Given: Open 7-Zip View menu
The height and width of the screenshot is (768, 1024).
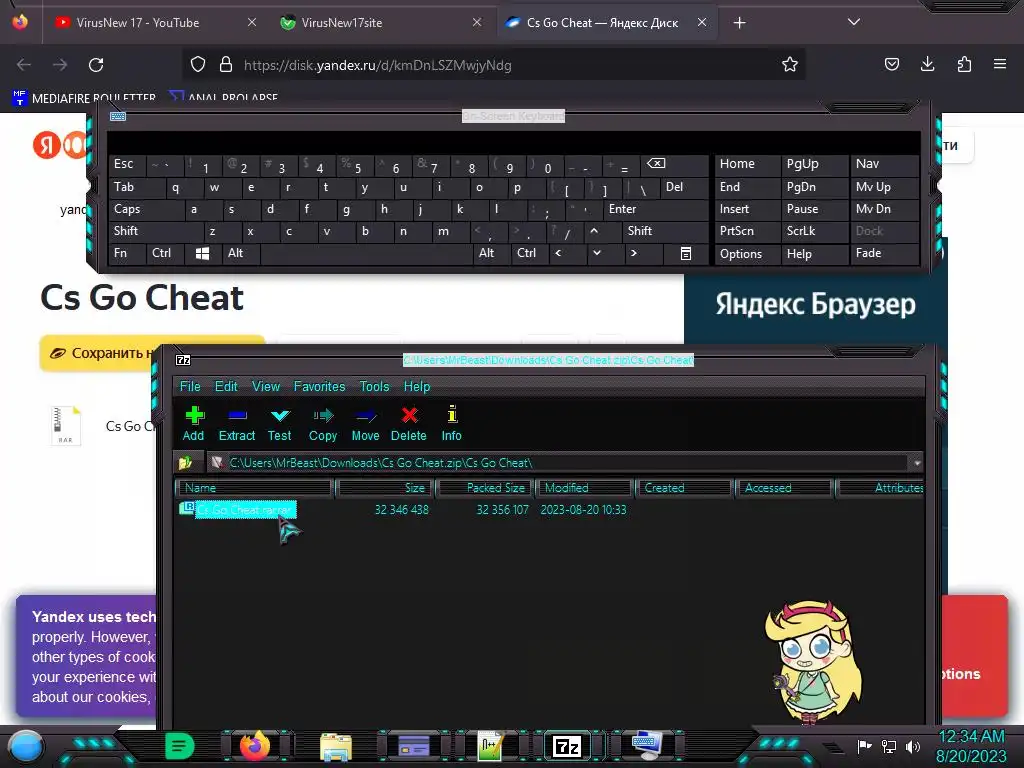Looking at the screenshot, I should coord(266,386).
